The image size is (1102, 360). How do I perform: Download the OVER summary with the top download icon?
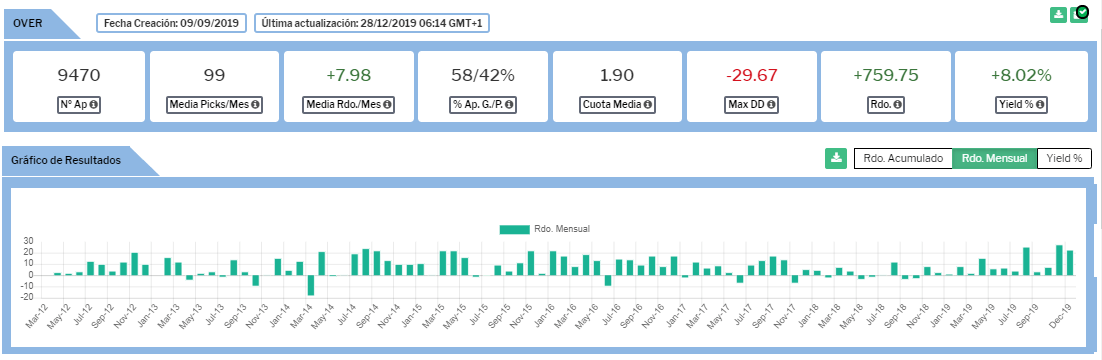pos(1058,15)
